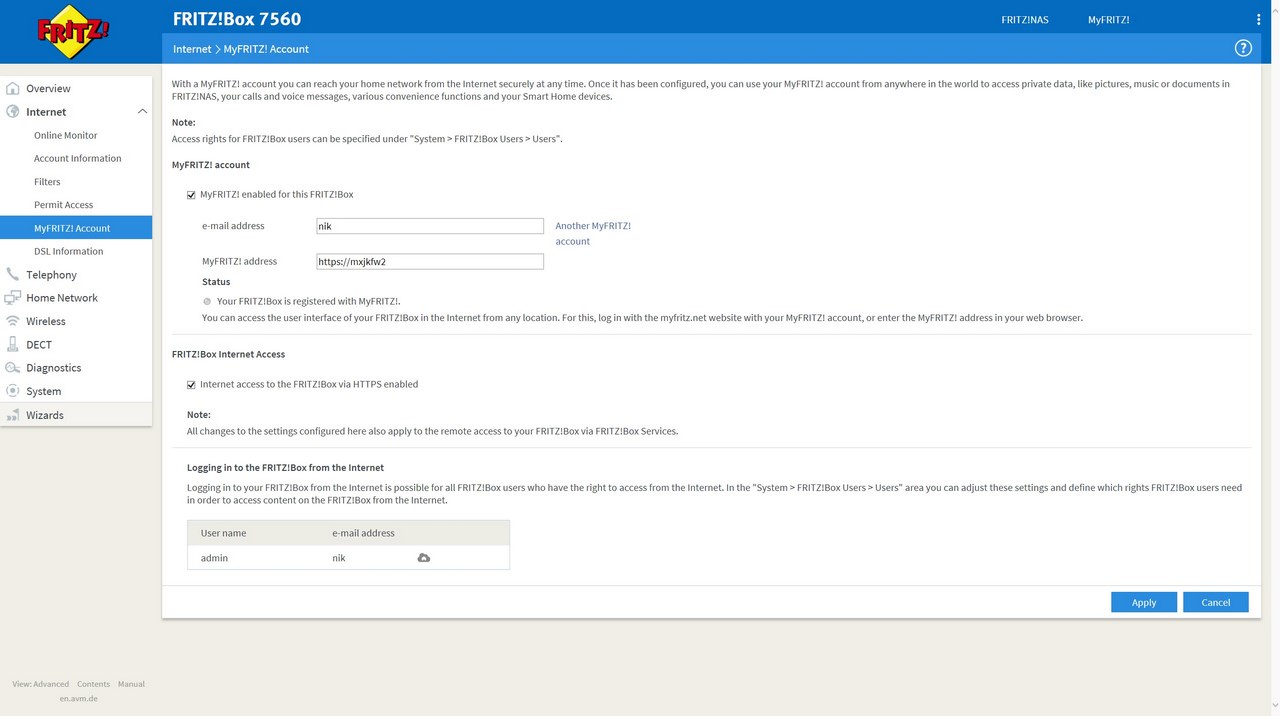This screenshot has width=1280, height=716.
Task: Select MyFRITZ! Account submenu
Action: tap(76, 228)
